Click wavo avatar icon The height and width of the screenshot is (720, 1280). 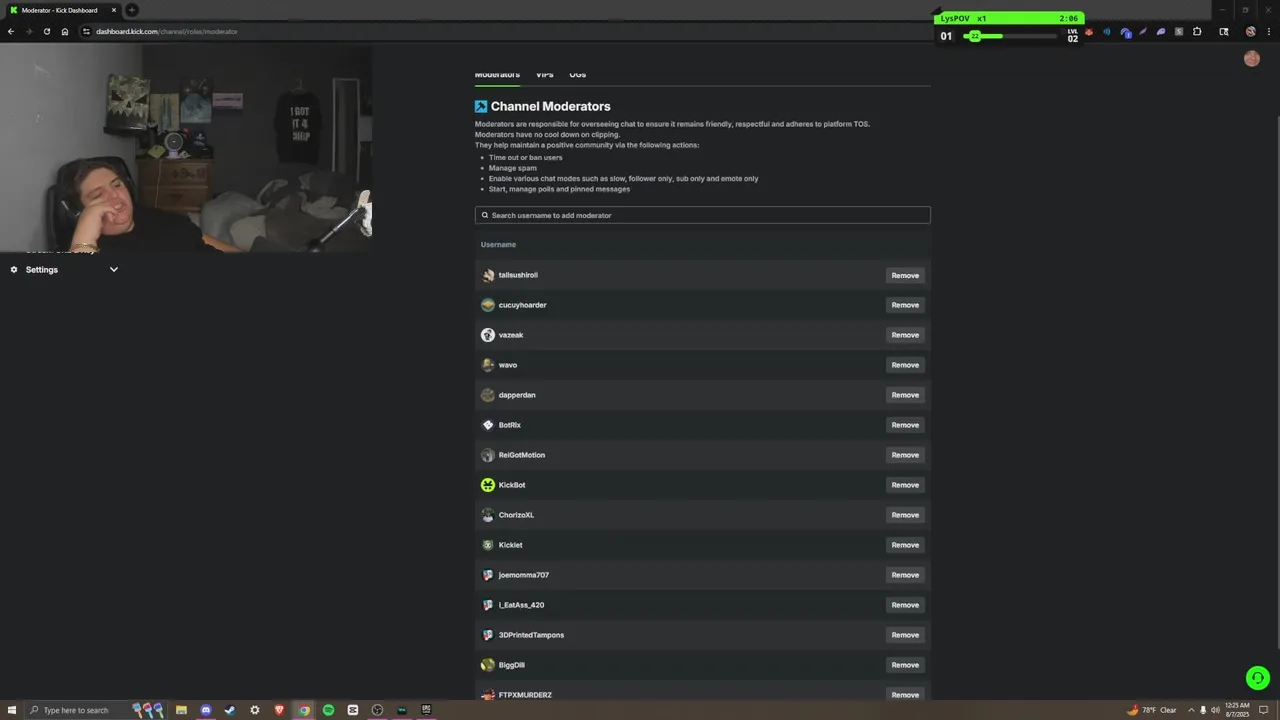click(x=488, y=365)
